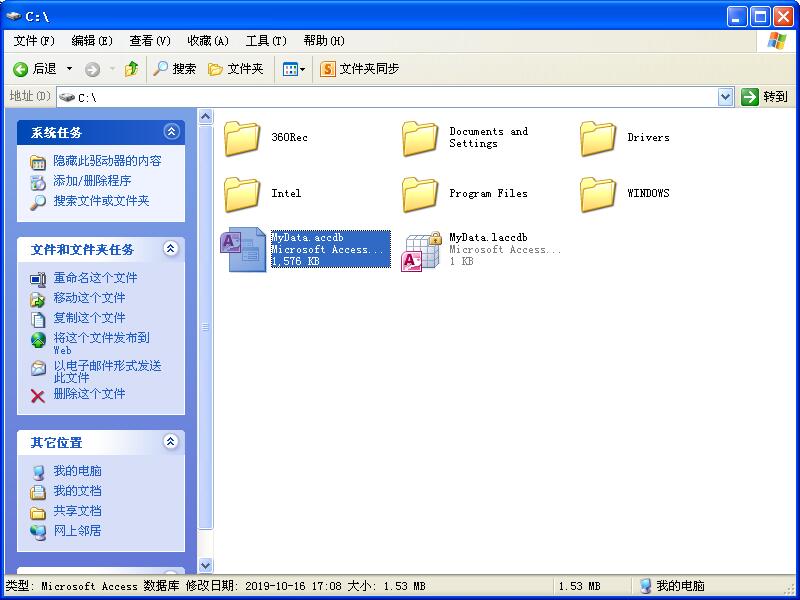Open the 文件(F) menu
The height and width of the screenshot is (600, 800).
pyautogui.click(x=34, y=41)
